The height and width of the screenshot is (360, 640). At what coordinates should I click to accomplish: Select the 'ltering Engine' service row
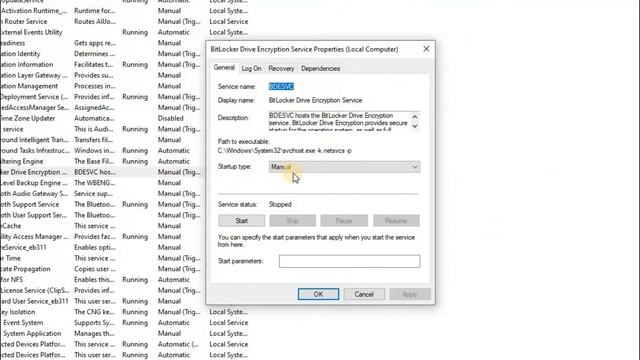pyautogui.click(x=103, y=161)
